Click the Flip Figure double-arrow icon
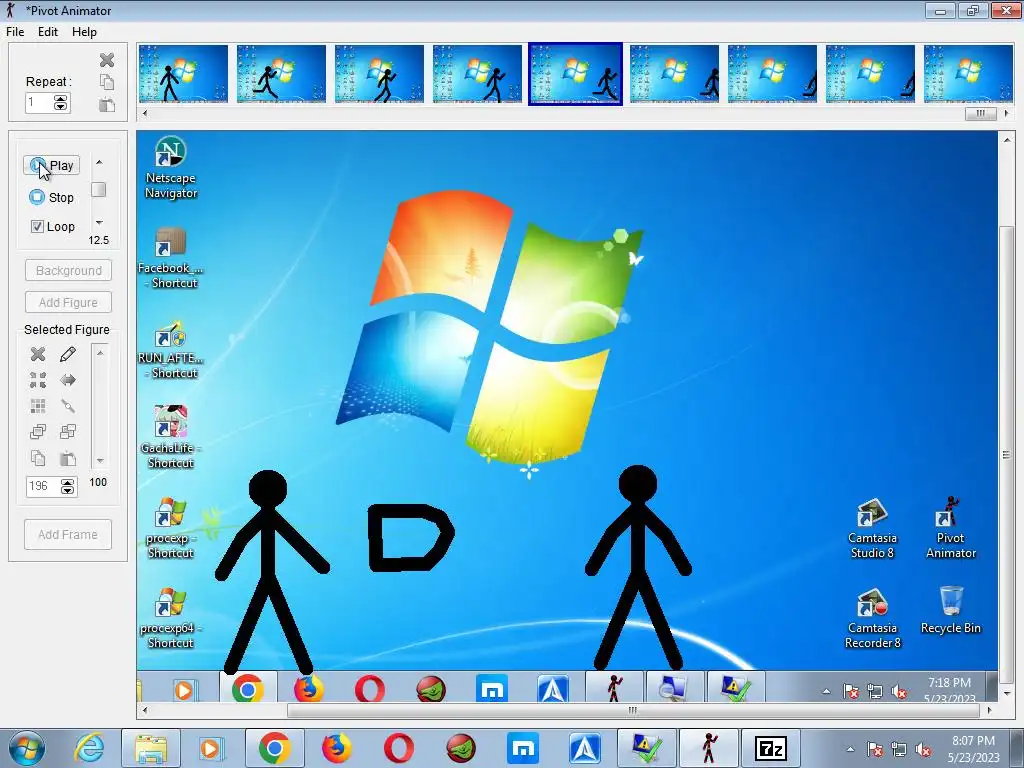The image size is (1024, 768). (x=68, y=380)
